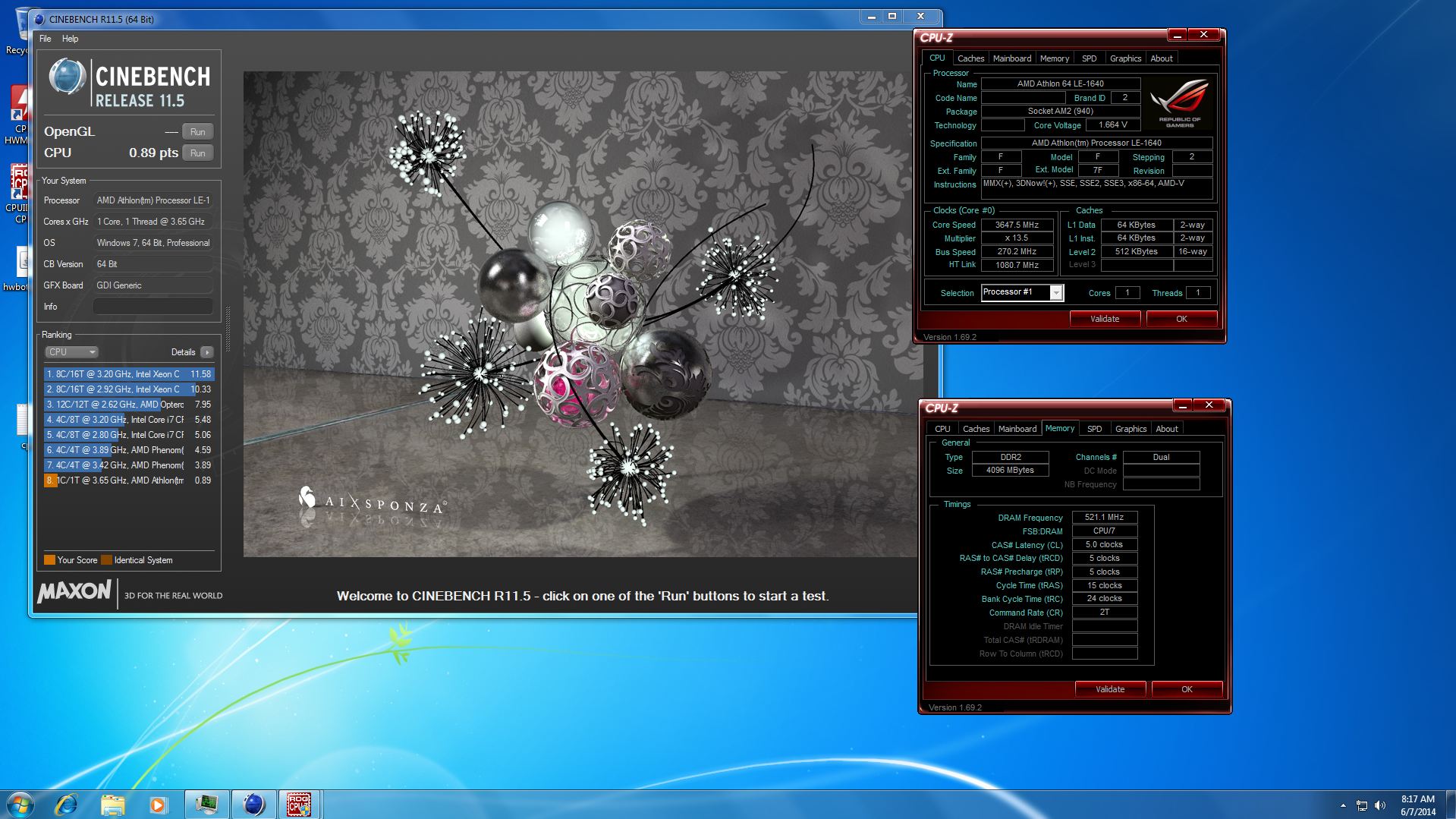Image resolution: width=1456 pixels, height=819 pixels.
Task: Click the DRAM Frequency value 521.1 MHz
Action: [1104, 517]
